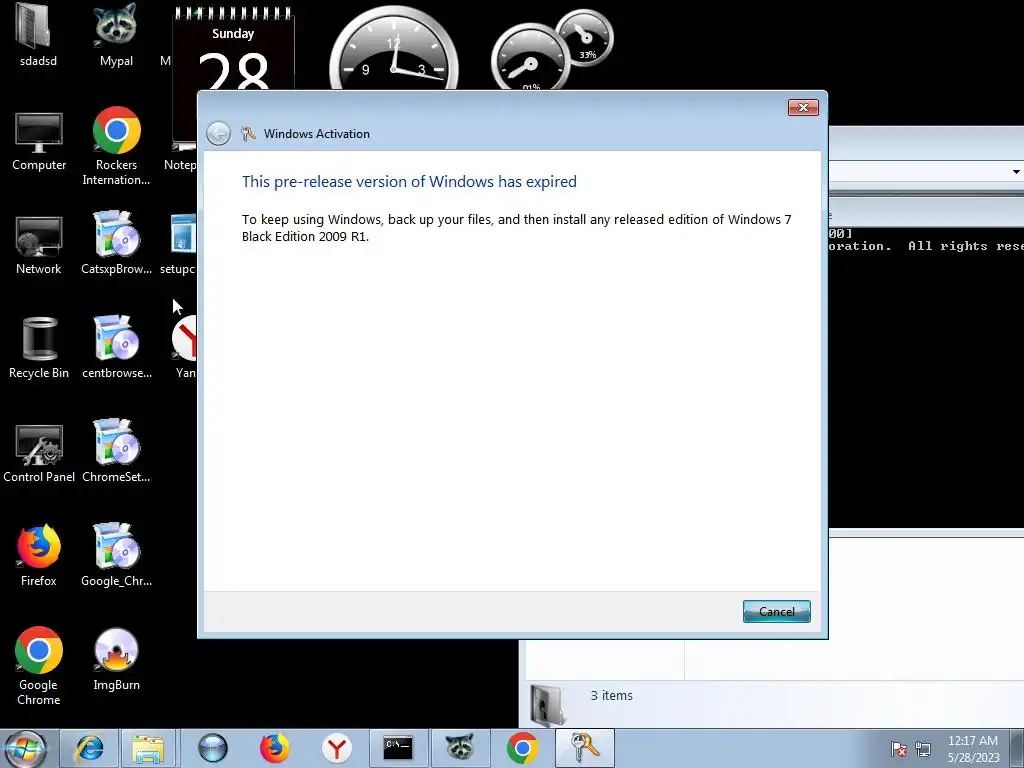Run CatsxpBrowser installer icon
The image size is (1024, 768).
pyautogui.click(x=116, y=242)
